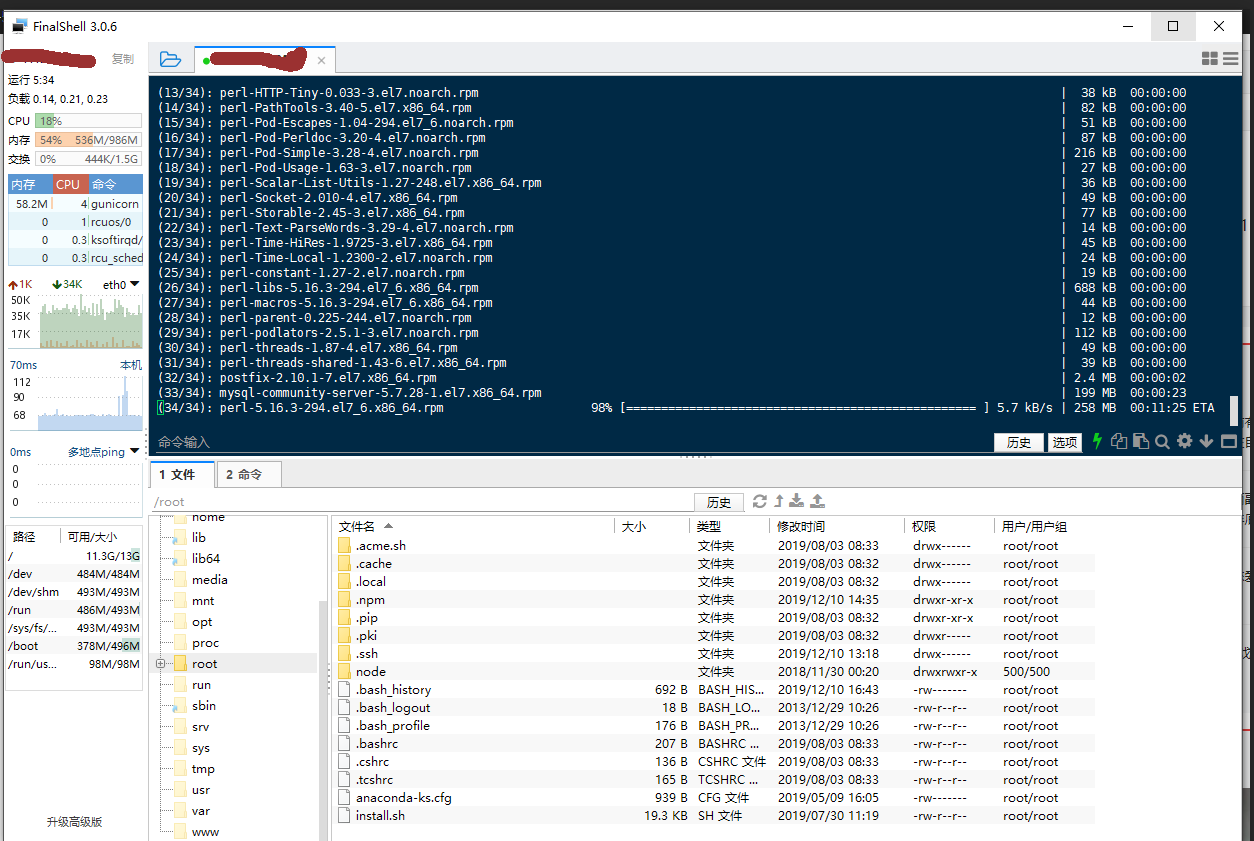
Task: Click the green lightning quick-command icon
Action: 1097,441
